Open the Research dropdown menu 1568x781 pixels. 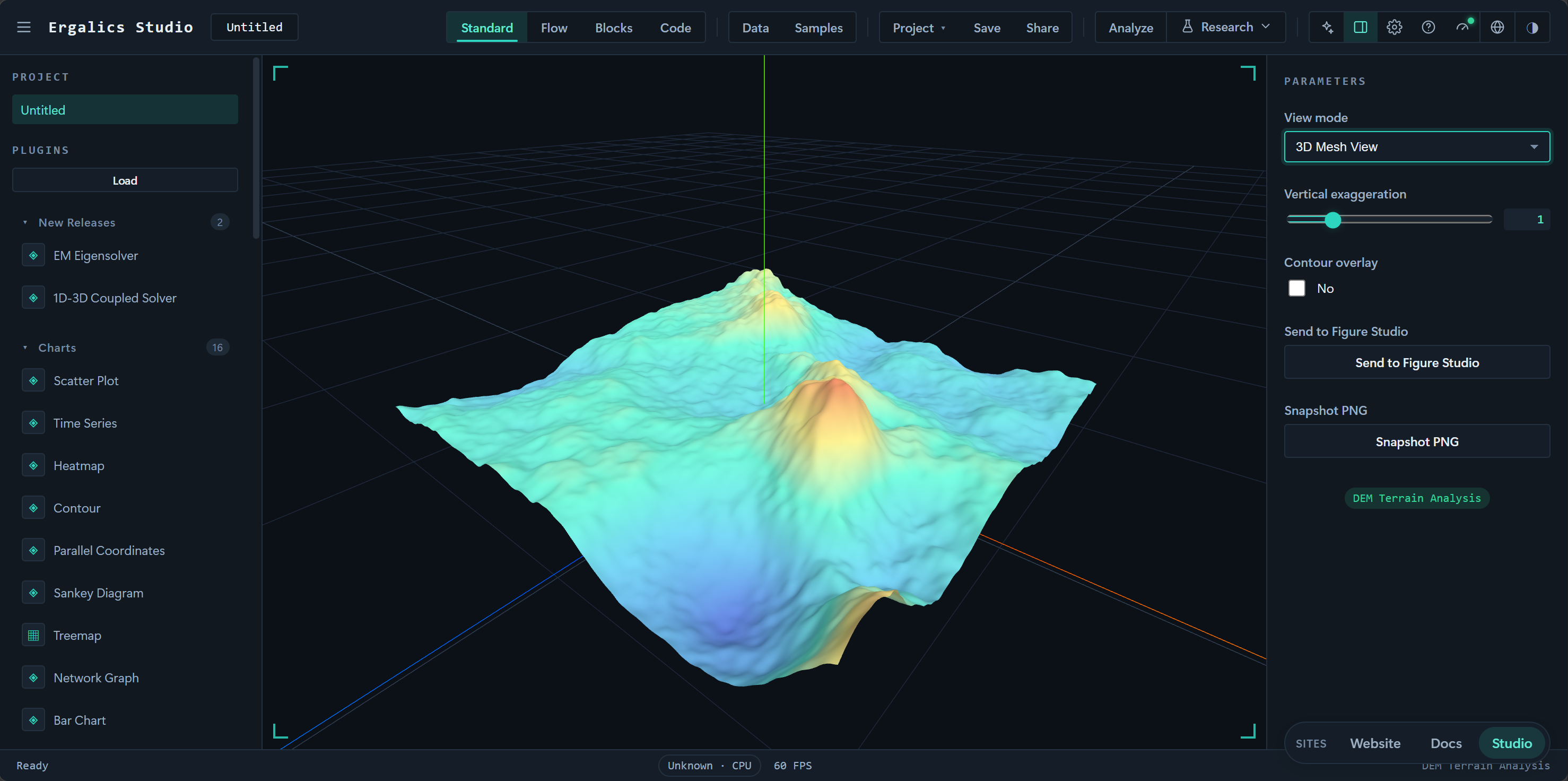pyautogui.click(x=1226, y=28)
